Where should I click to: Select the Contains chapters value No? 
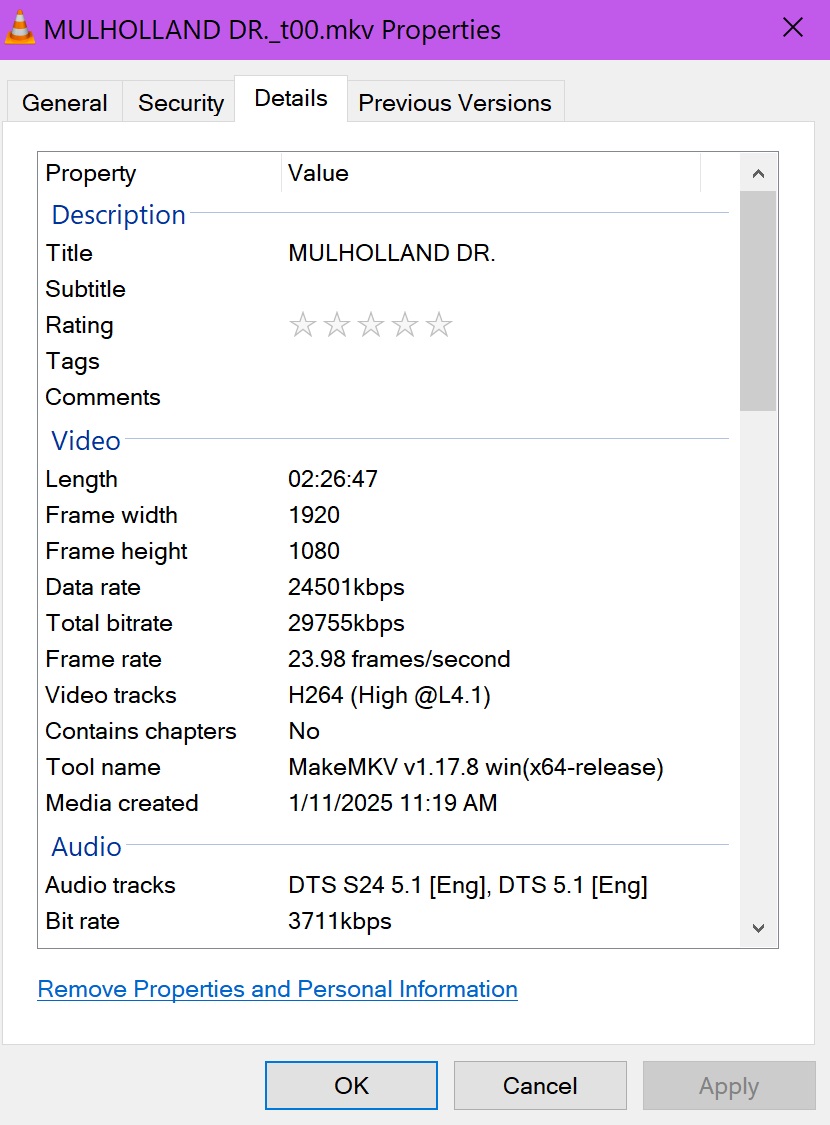pyautogui.click(x=304, y=730)
